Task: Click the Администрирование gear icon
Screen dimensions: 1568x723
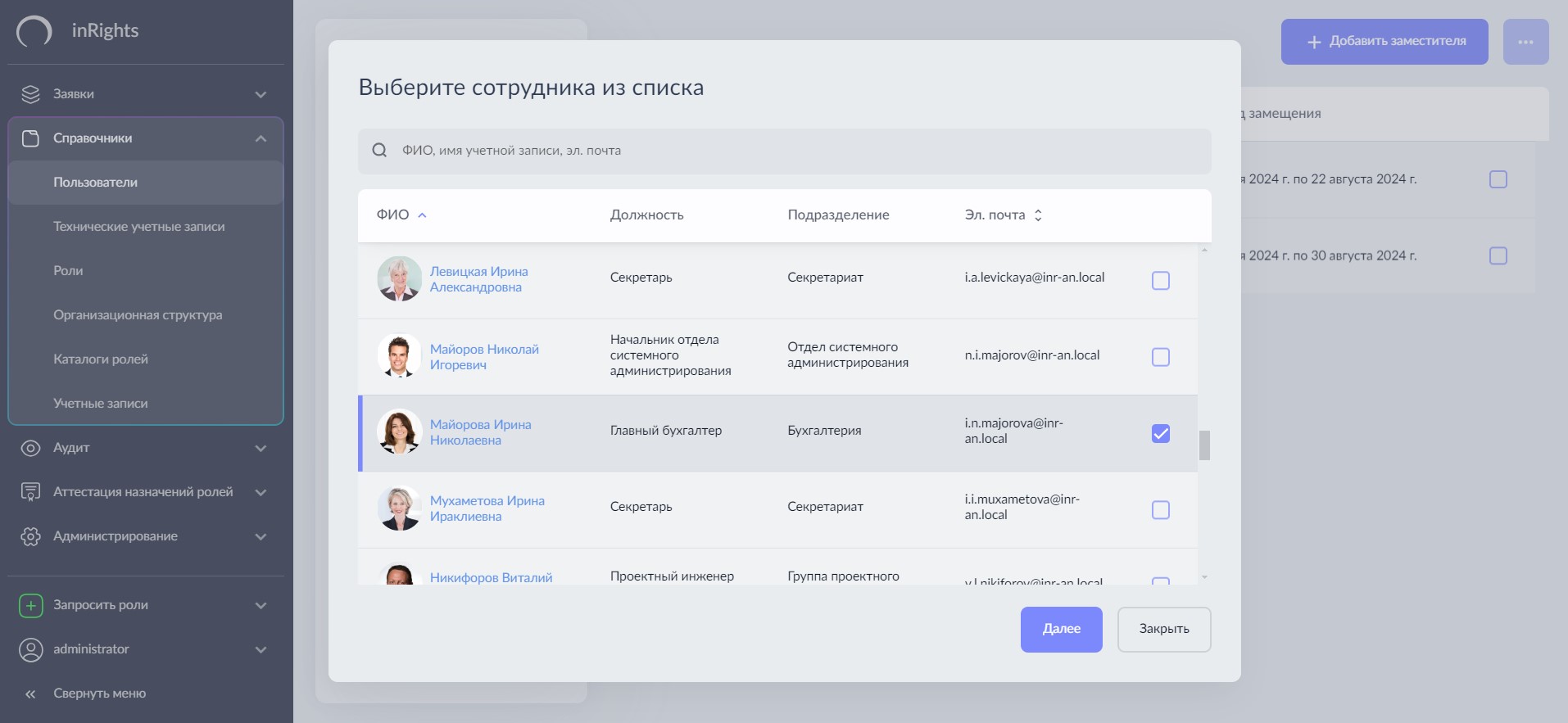Action: [x=30, y=536]
